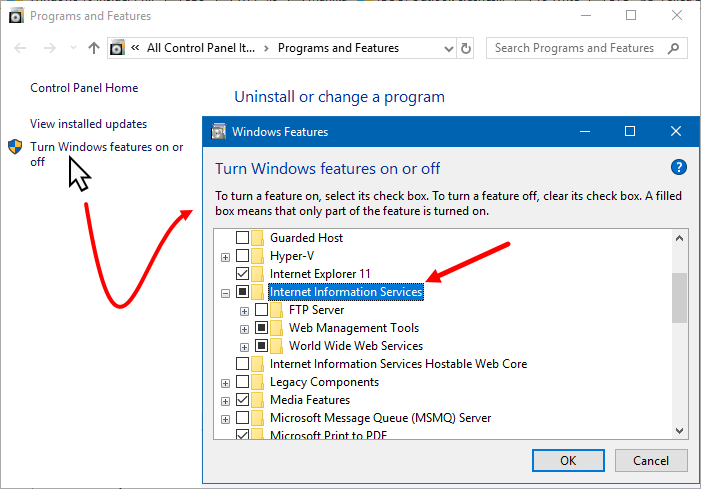
Task: Click the features list scroll down arrow
Action: [679, 430]
